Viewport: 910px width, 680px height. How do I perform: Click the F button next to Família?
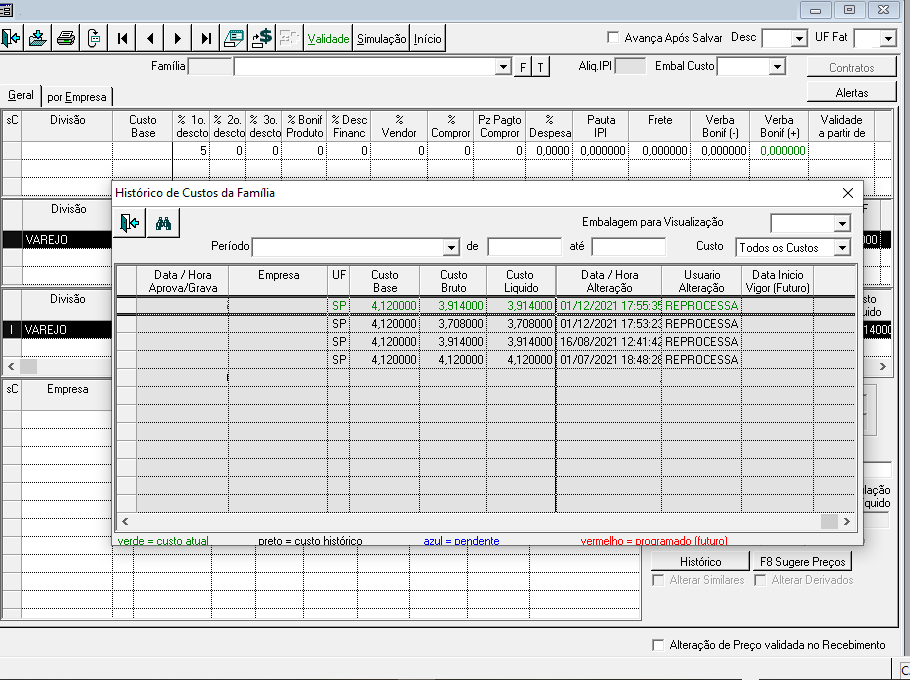[x=523, y=67]
